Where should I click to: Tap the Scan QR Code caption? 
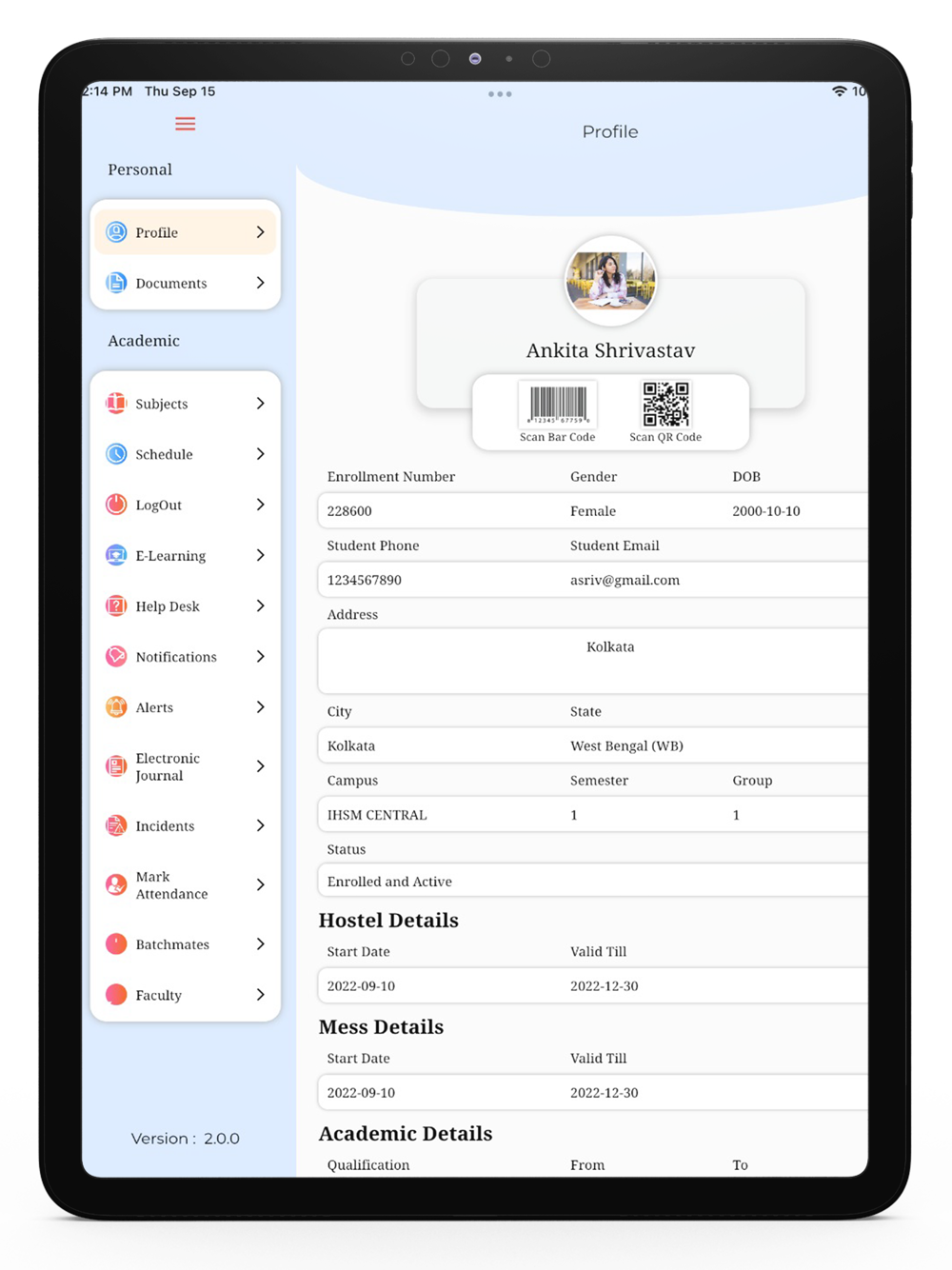coord(665,437)
